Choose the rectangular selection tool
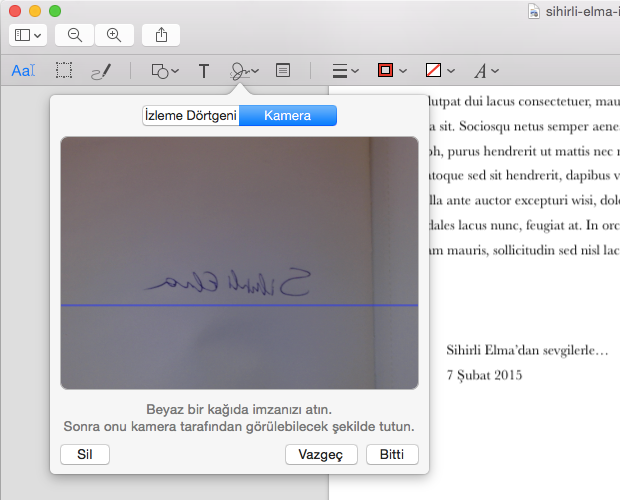This screenshot has height=500, width=620. (64, 71)
